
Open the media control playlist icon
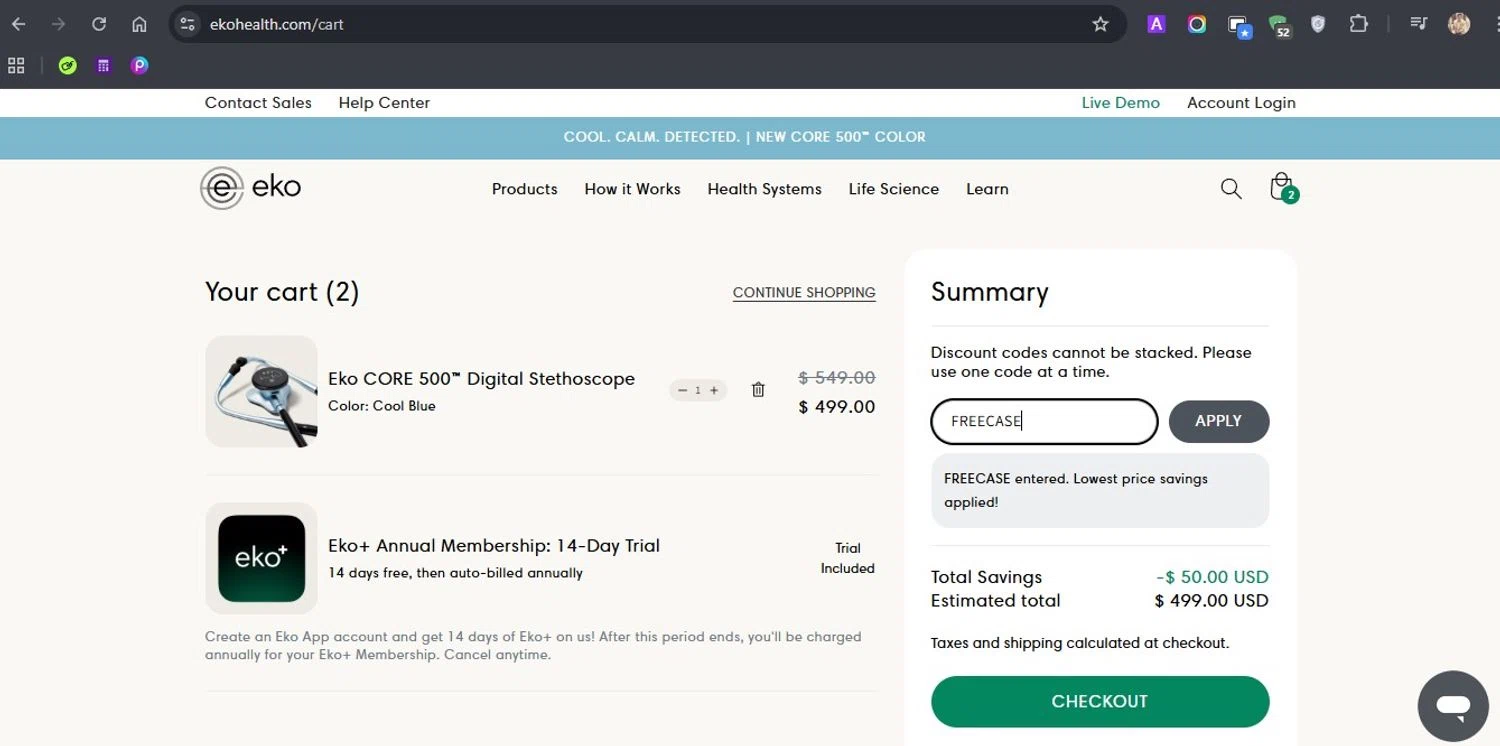coord(1418,24)
